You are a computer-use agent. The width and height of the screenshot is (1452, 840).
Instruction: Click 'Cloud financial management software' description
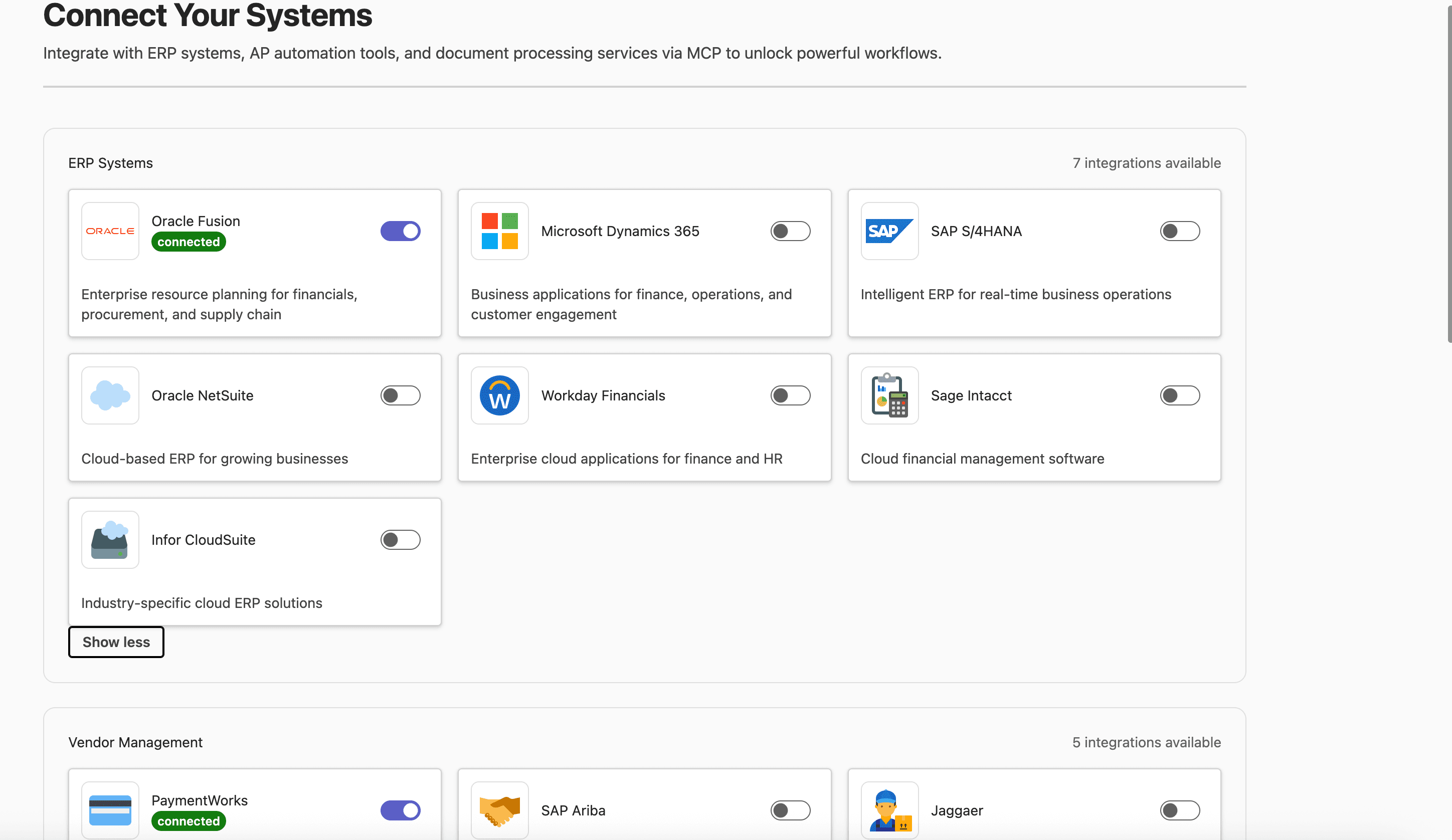coord(982,459)
